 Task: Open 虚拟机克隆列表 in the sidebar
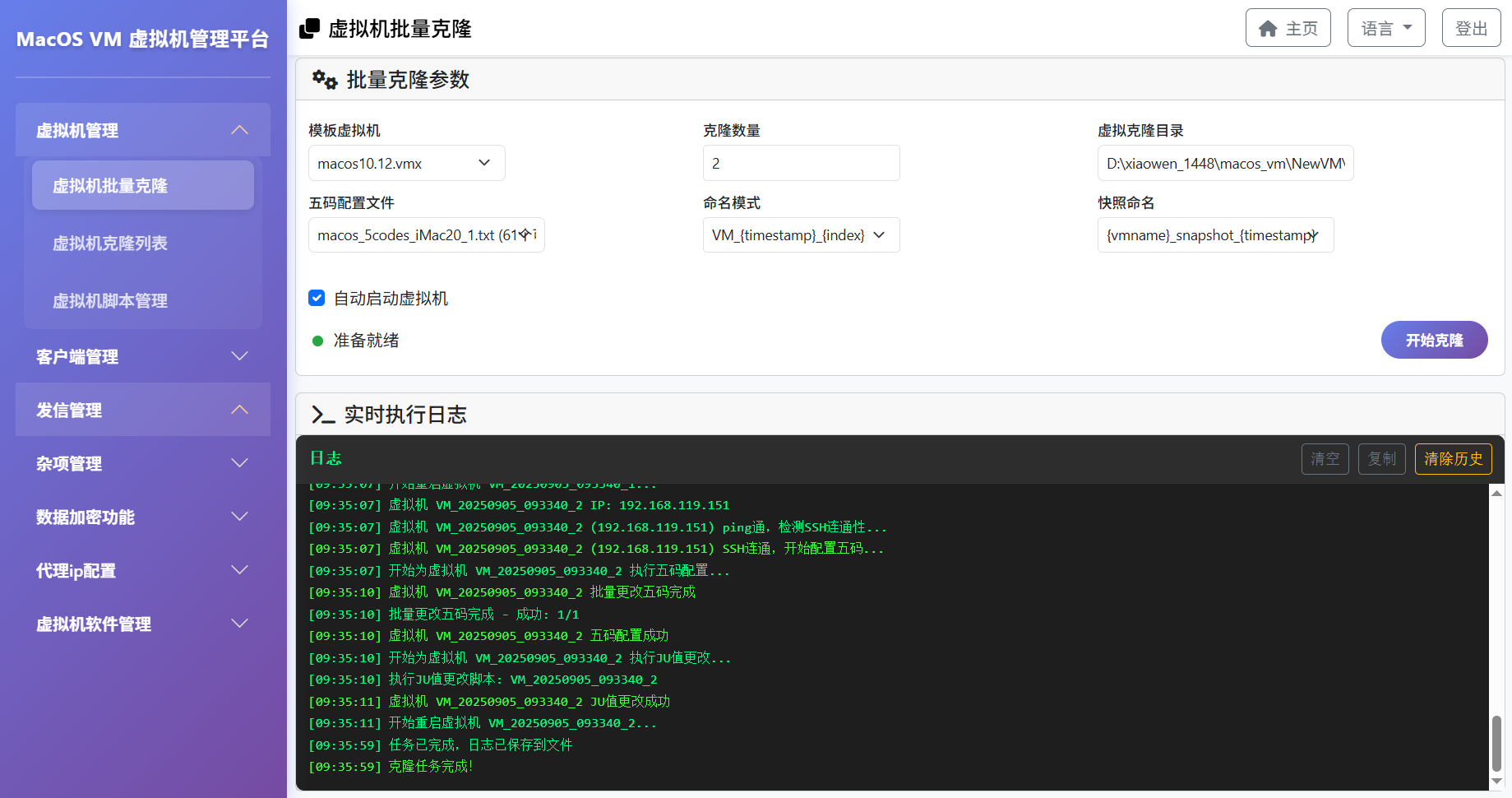110,244
